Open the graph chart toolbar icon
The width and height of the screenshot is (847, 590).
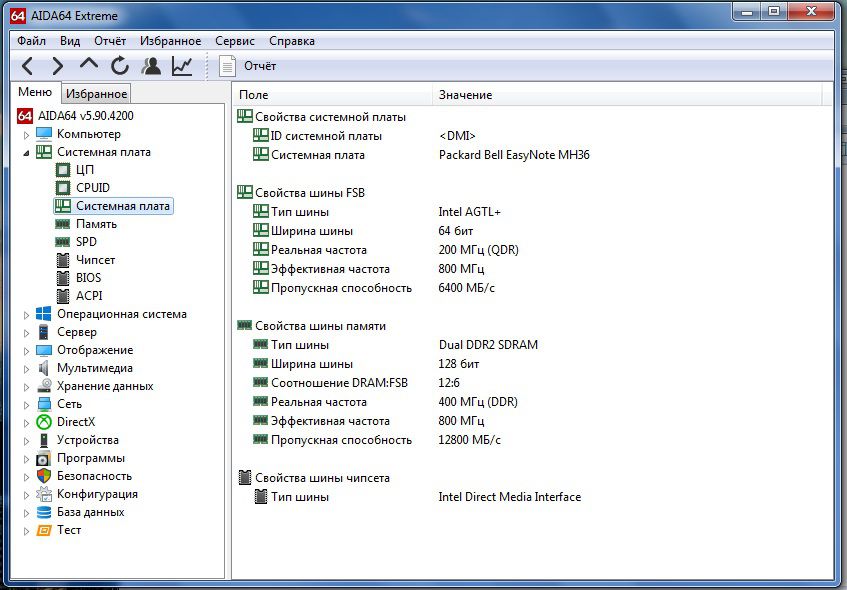pyautogui.click(x=182, y=66)
